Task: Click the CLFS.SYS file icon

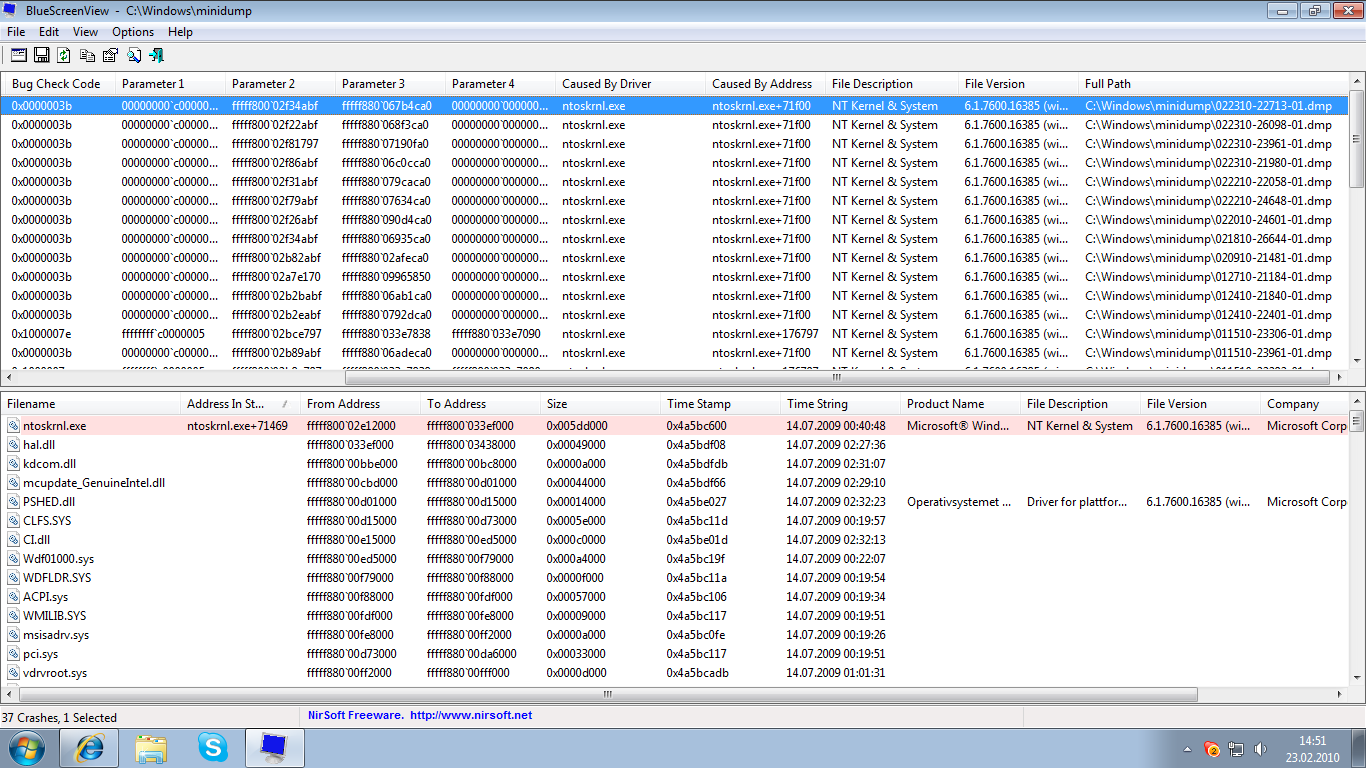Action: click(x=14, y=521)
